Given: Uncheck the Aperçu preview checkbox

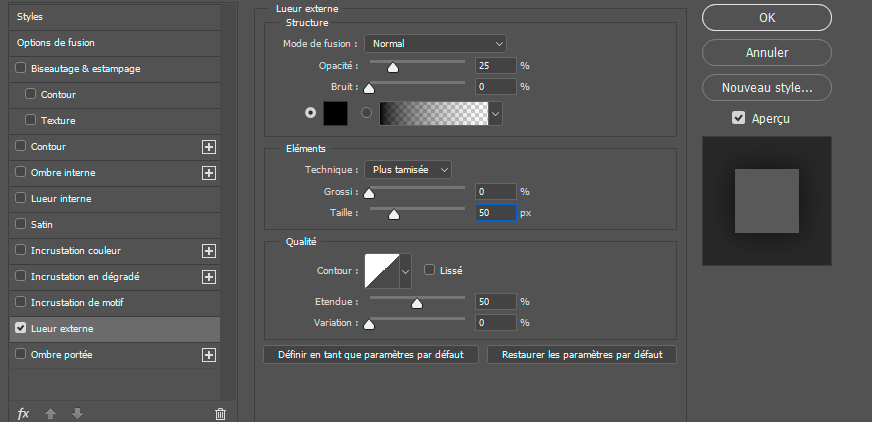Looking at the screenshot, I should click(738, 118).
